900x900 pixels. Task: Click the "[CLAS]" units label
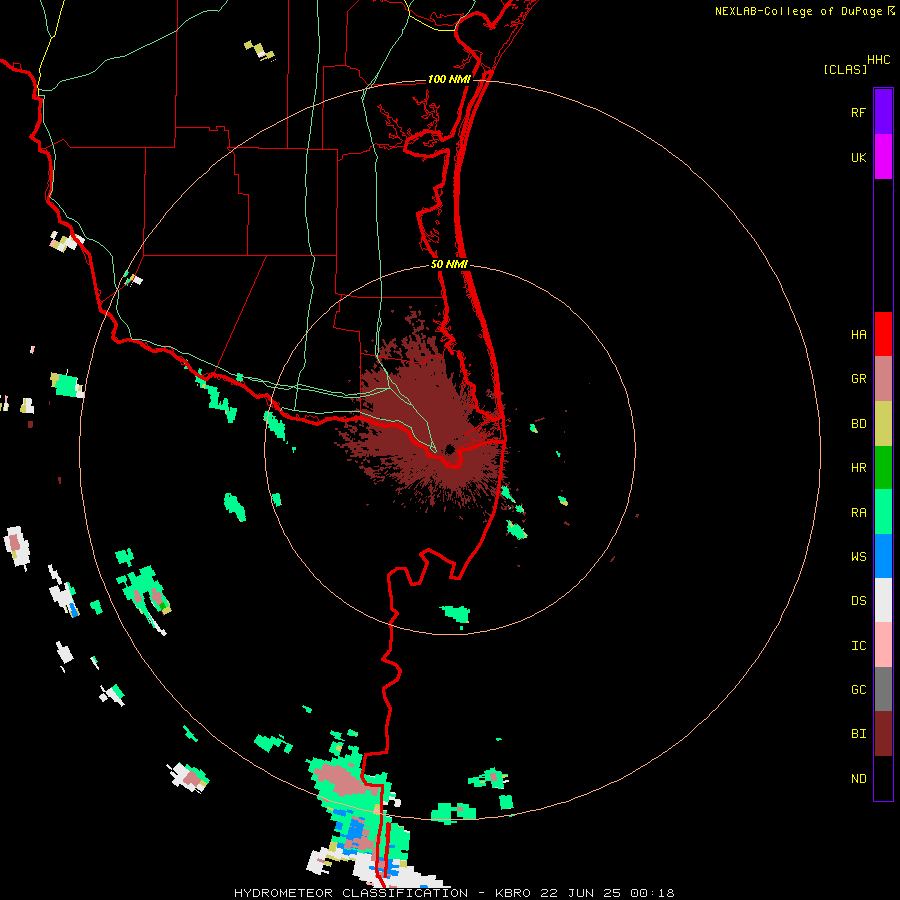click(x=845, y=70)
